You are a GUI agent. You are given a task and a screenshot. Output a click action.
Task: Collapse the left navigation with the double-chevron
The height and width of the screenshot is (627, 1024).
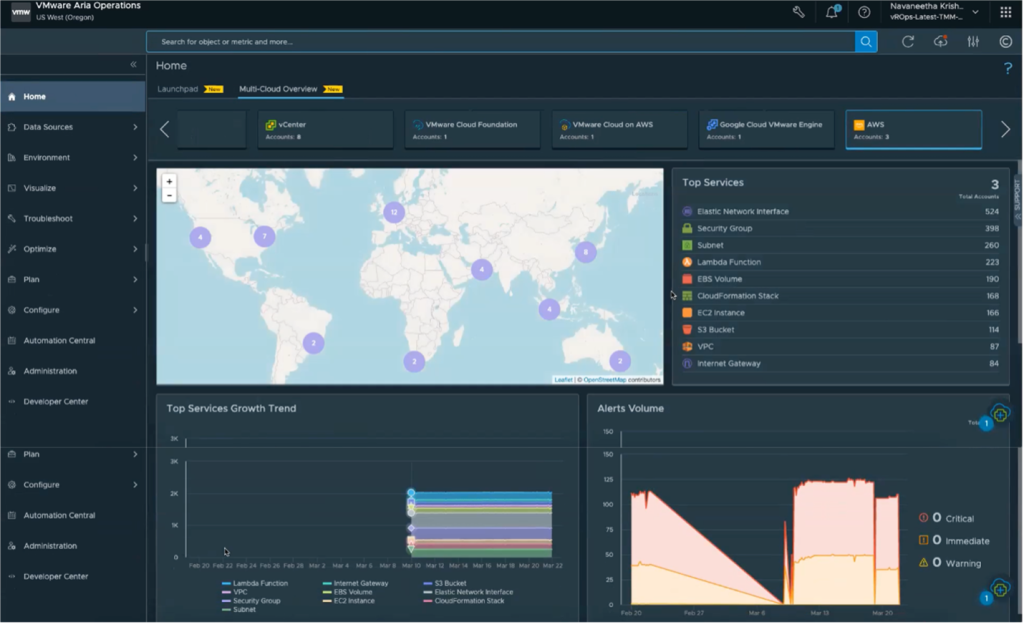[133, 64]
